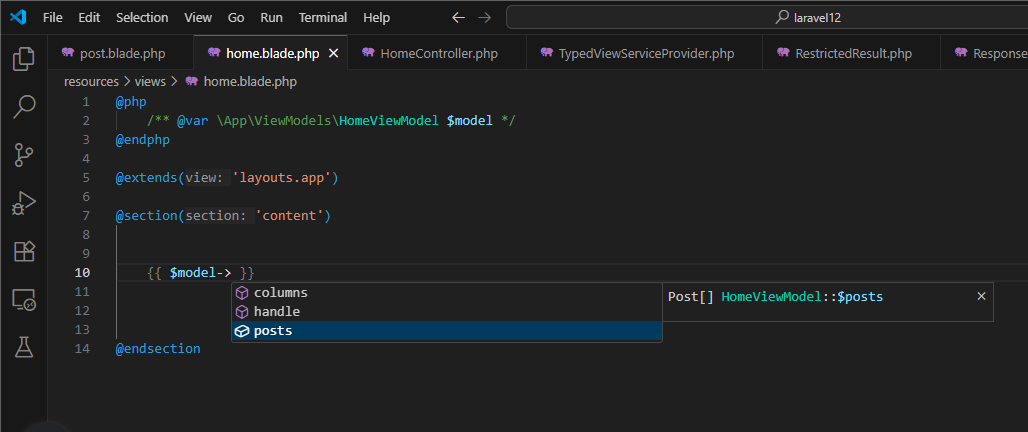Choose the posts completion suggestion
1028x432 pixels.
(446, 331)
